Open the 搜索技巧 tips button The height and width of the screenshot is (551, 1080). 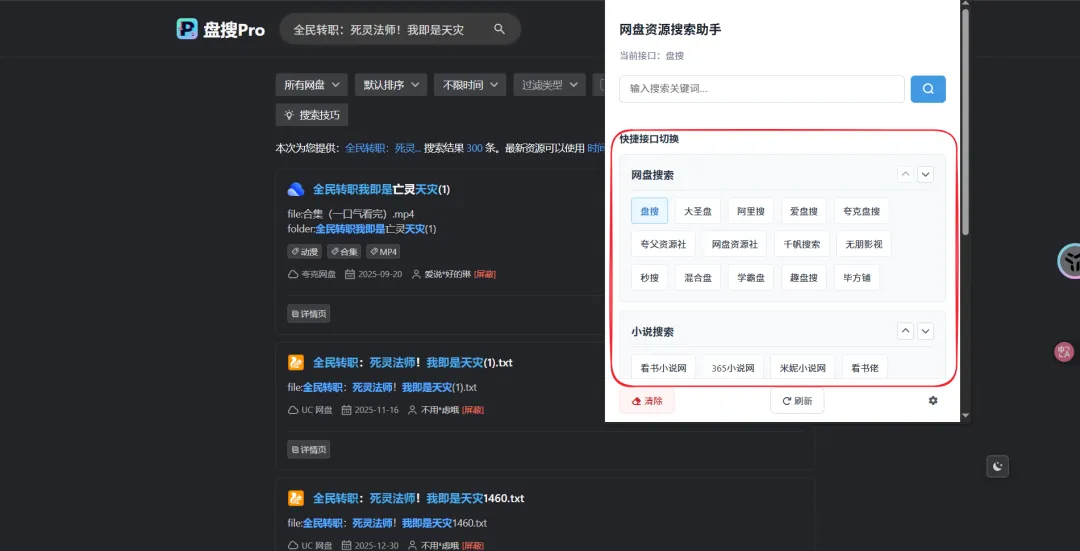click(x=311, y=115)
